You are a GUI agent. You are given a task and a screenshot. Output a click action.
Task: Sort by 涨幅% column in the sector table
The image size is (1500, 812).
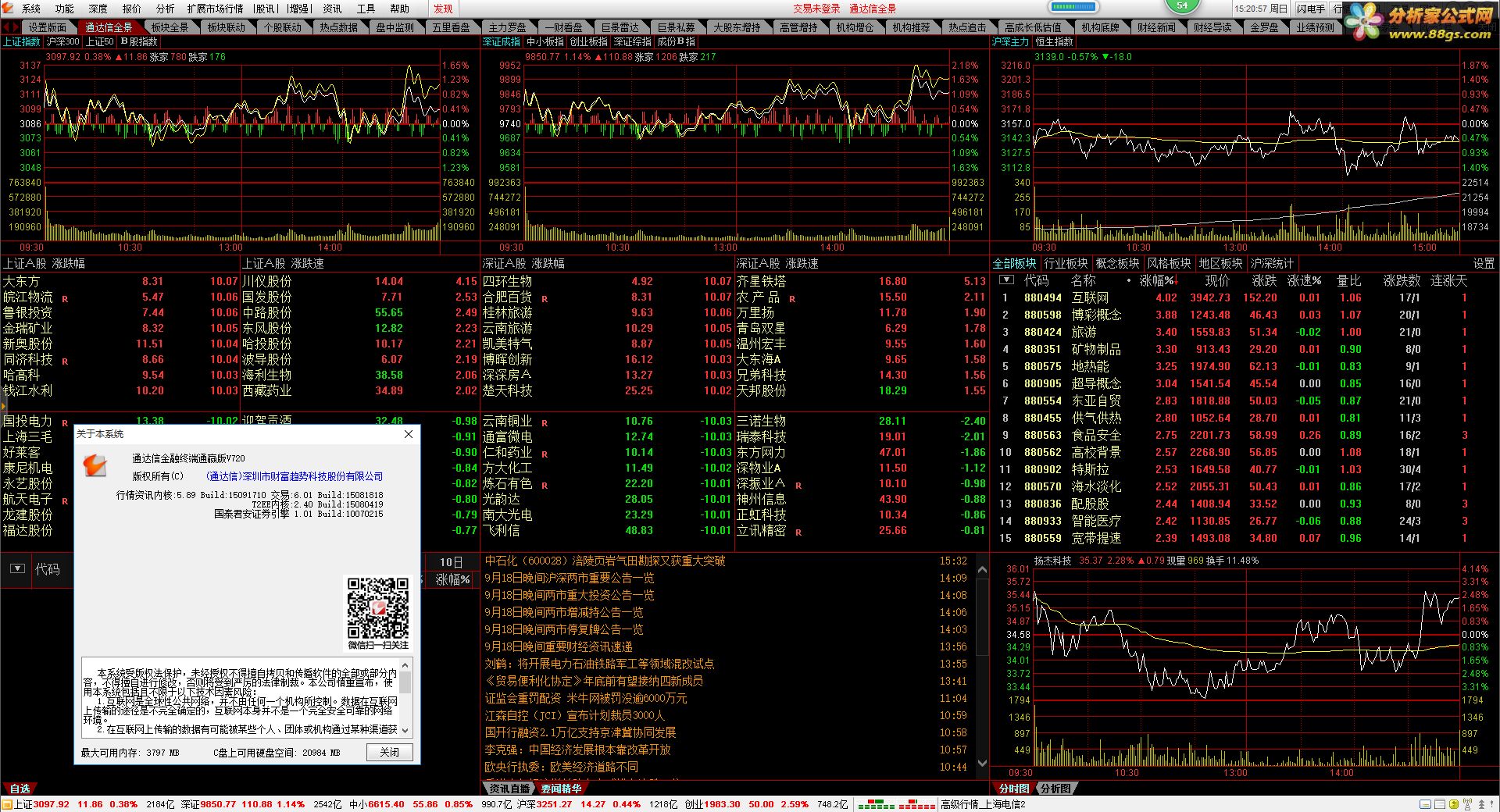pos(1156,280)
